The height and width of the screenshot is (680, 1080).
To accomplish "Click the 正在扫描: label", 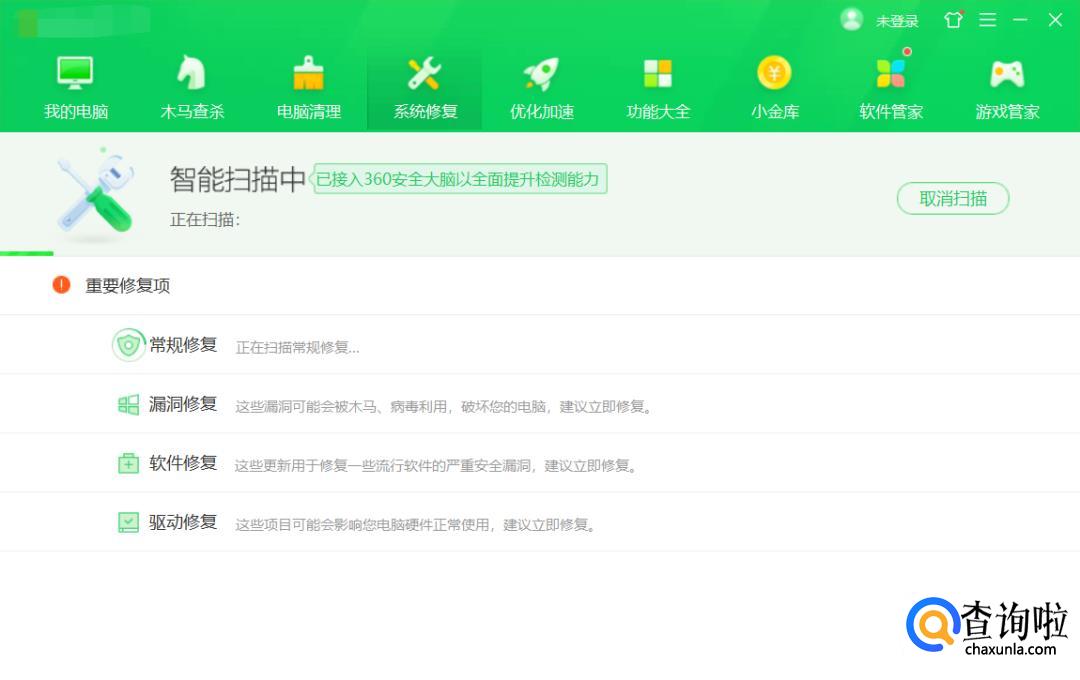I will tap(205, 220).
